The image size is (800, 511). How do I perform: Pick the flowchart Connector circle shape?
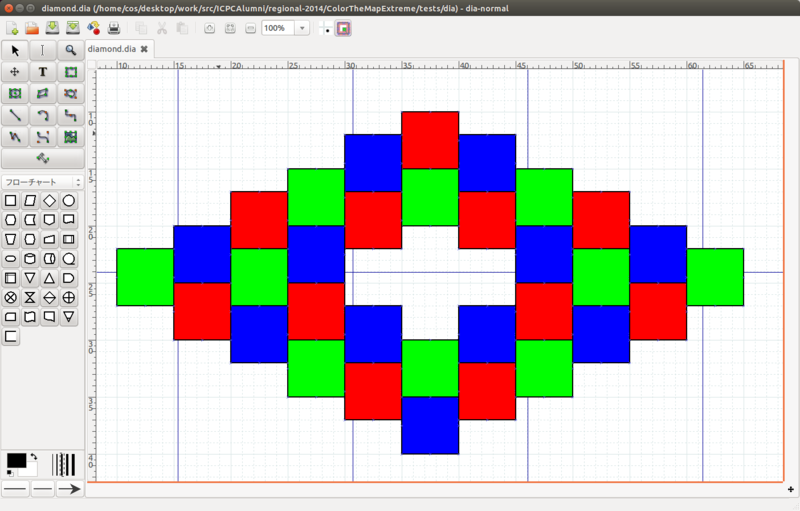click(x=69, y=200)
